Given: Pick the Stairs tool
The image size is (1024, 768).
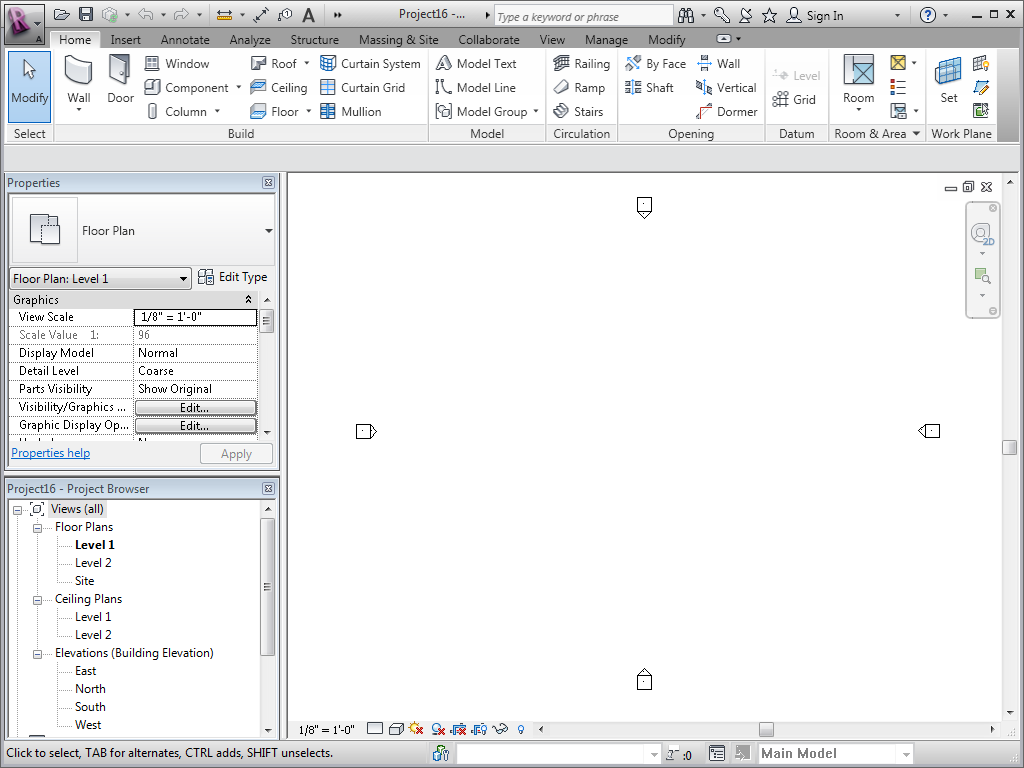Looking at the screenshot, I should (578, 112).
